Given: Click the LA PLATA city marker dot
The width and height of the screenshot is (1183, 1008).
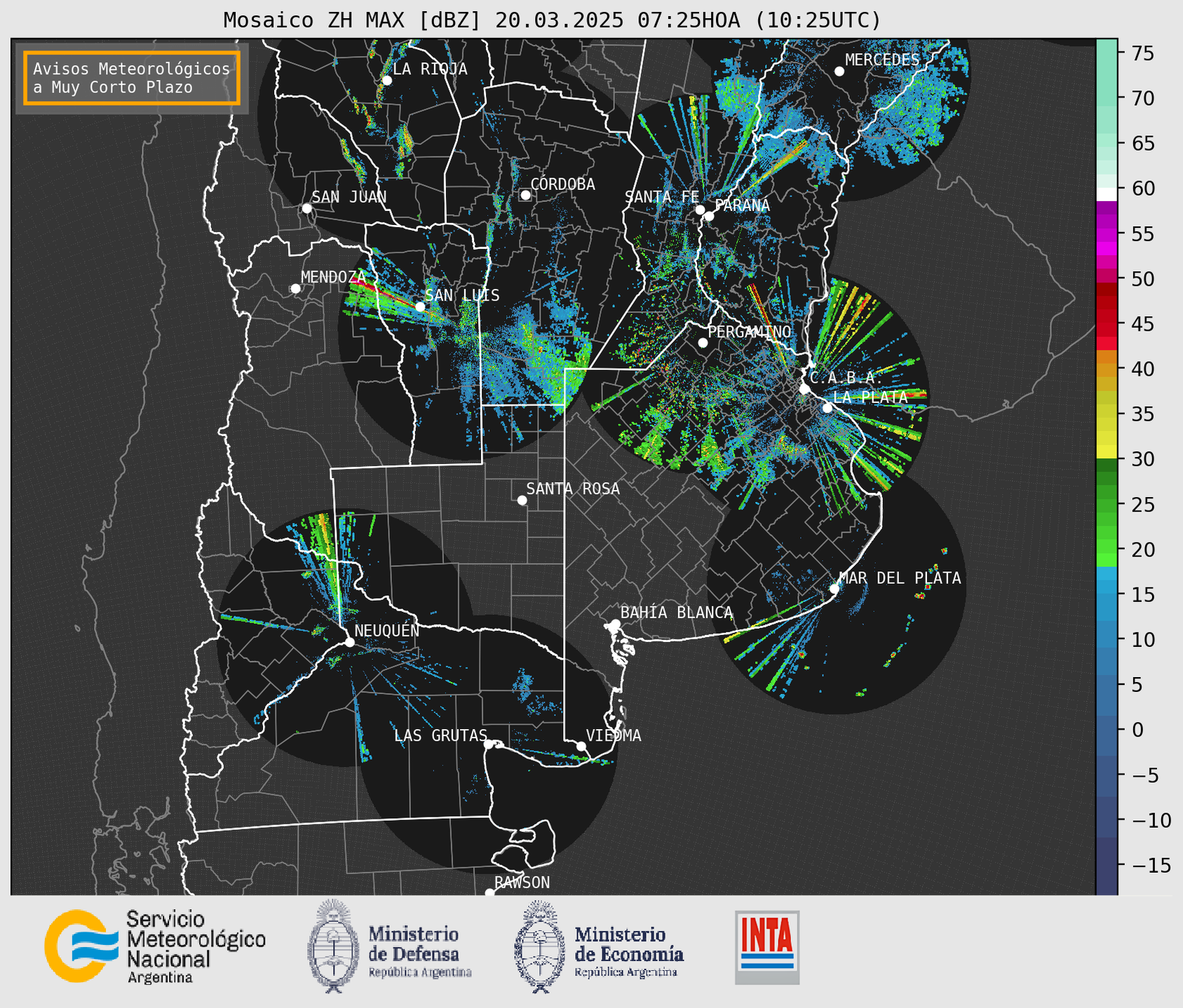Looking at the screenshot, I should pos(827,408).
